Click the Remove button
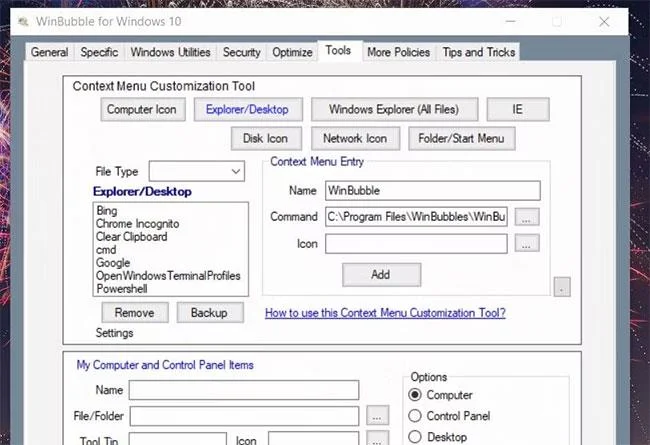The height and width of the screenshot is (445, 650). point(135,313)
